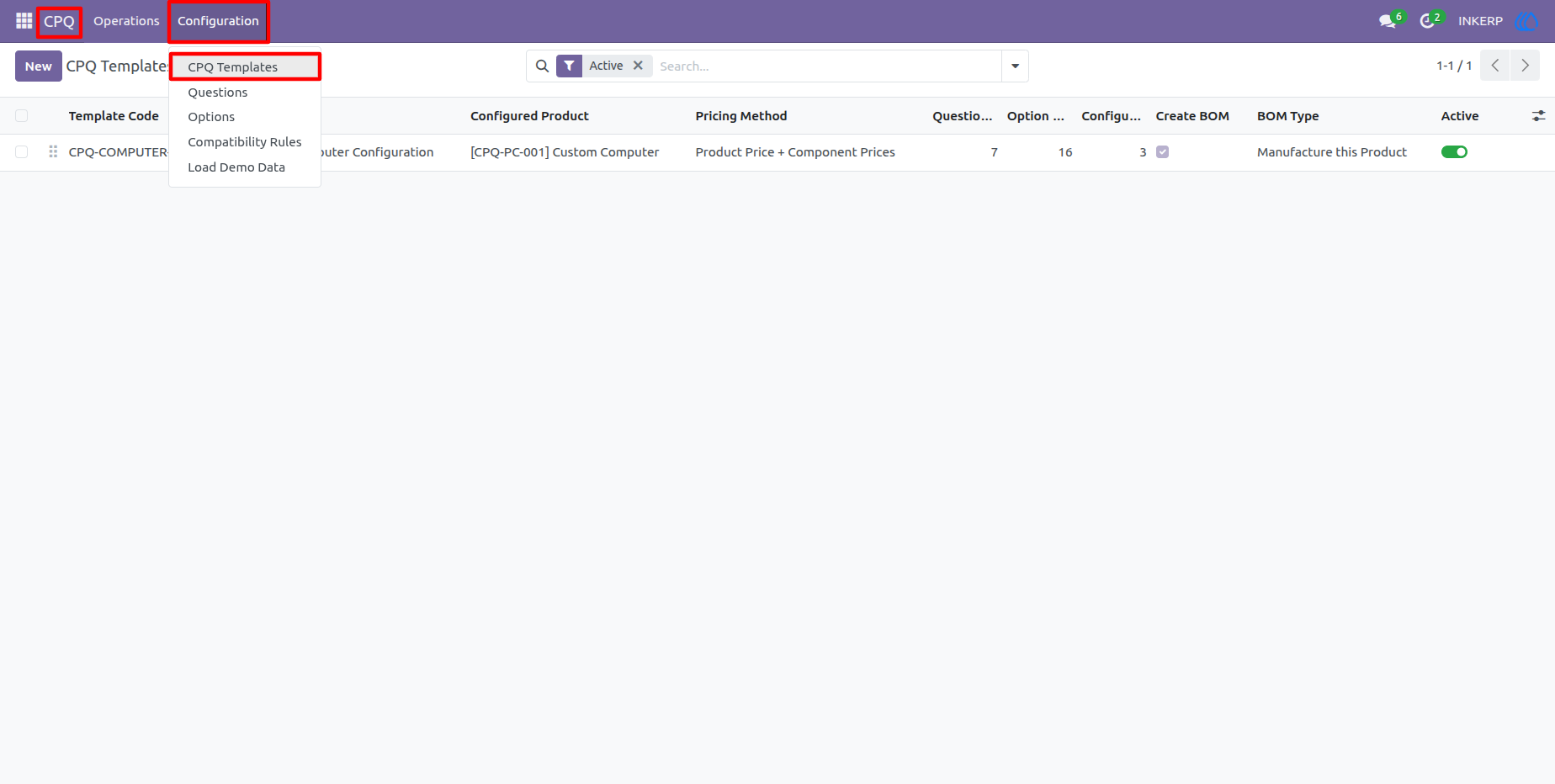Toggle Create BOM checkbox in the row
The height and width of the screenshot is (784, 1555).
pyautogui.click(x=1162, y=152)
